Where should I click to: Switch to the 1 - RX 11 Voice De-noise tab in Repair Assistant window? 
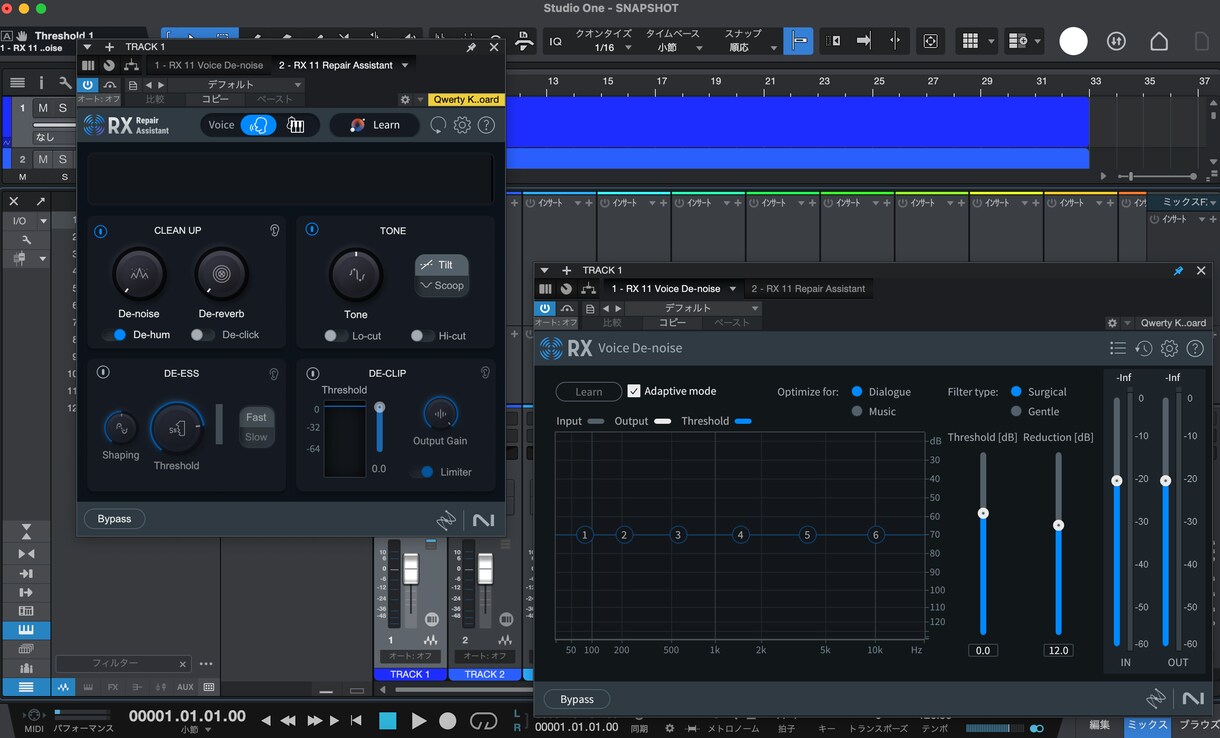pos(209,65)
